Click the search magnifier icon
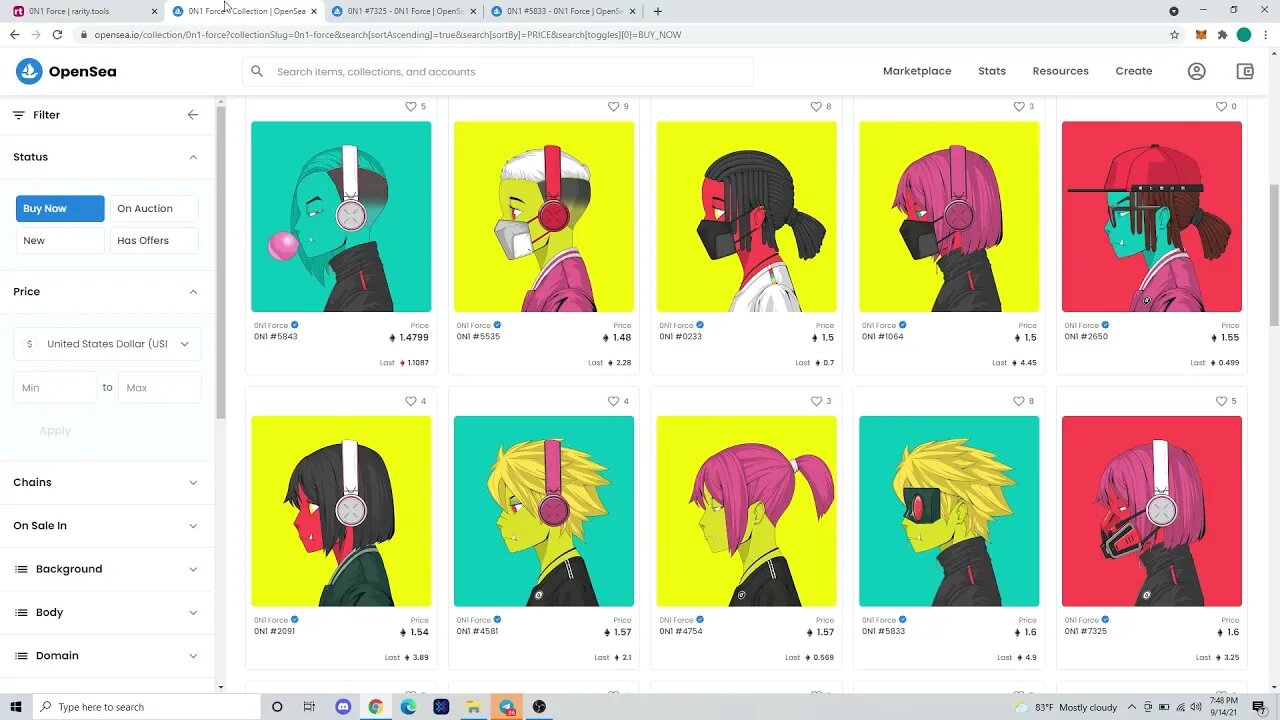The image size is (1280, 720). (257, 71)
